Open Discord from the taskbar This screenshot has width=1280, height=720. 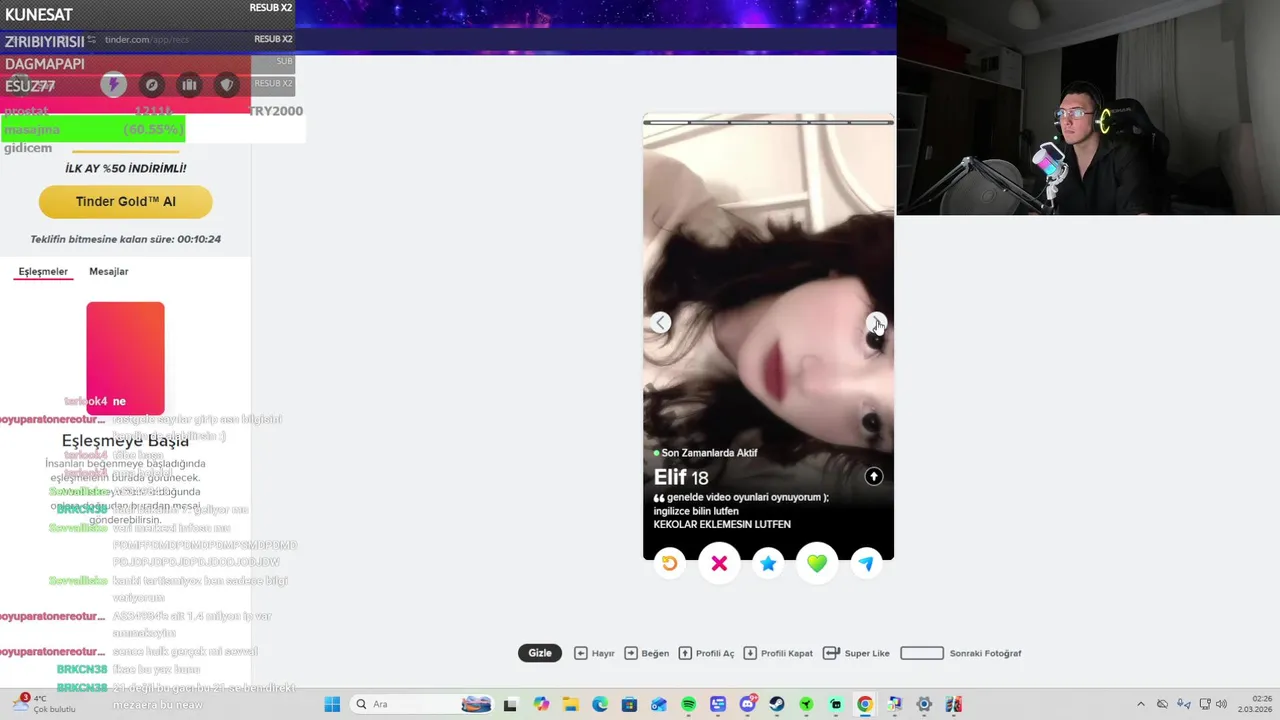747,704
